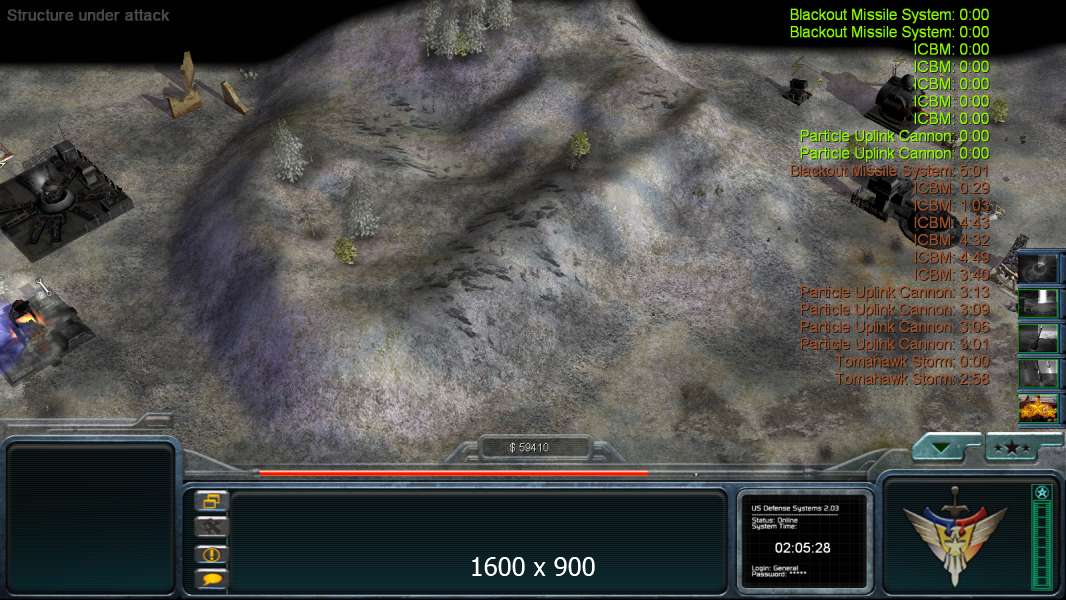Screen dimensions: 1066x600
Task: Click the ICBM: 0:29 timer
Action: [x=951, y=188]
